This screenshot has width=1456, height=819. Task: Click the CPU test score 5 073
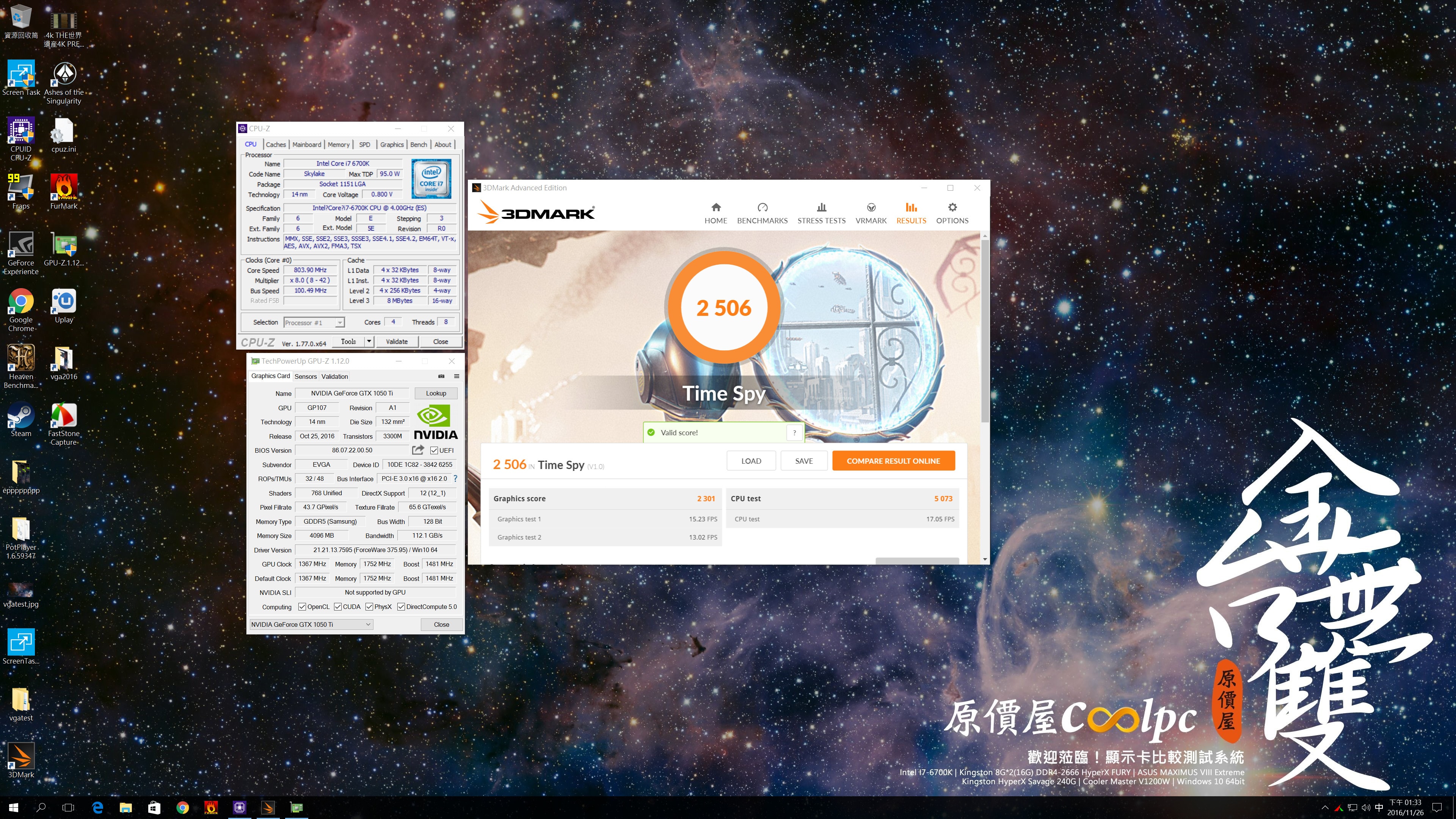pos(943,499)
